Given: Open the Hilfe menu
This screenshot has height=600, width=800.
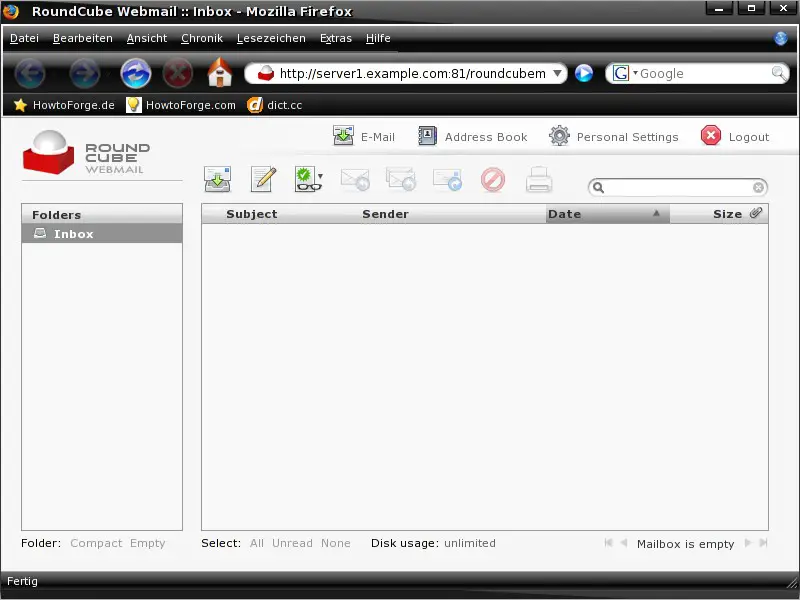Looking at the screenshot, I should [378, 38].
